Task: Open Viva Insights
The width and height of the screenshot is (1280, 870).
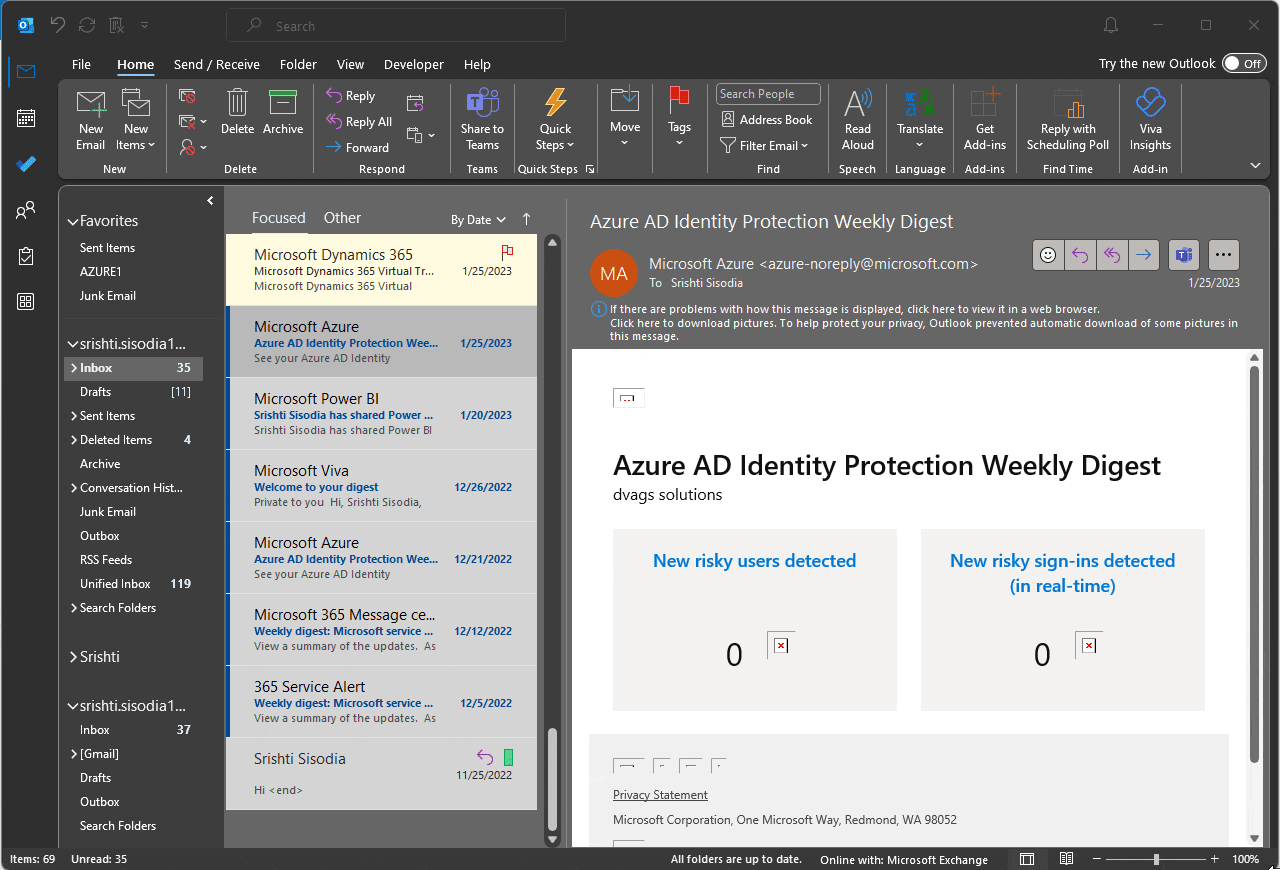Action: coord(1150,119)
